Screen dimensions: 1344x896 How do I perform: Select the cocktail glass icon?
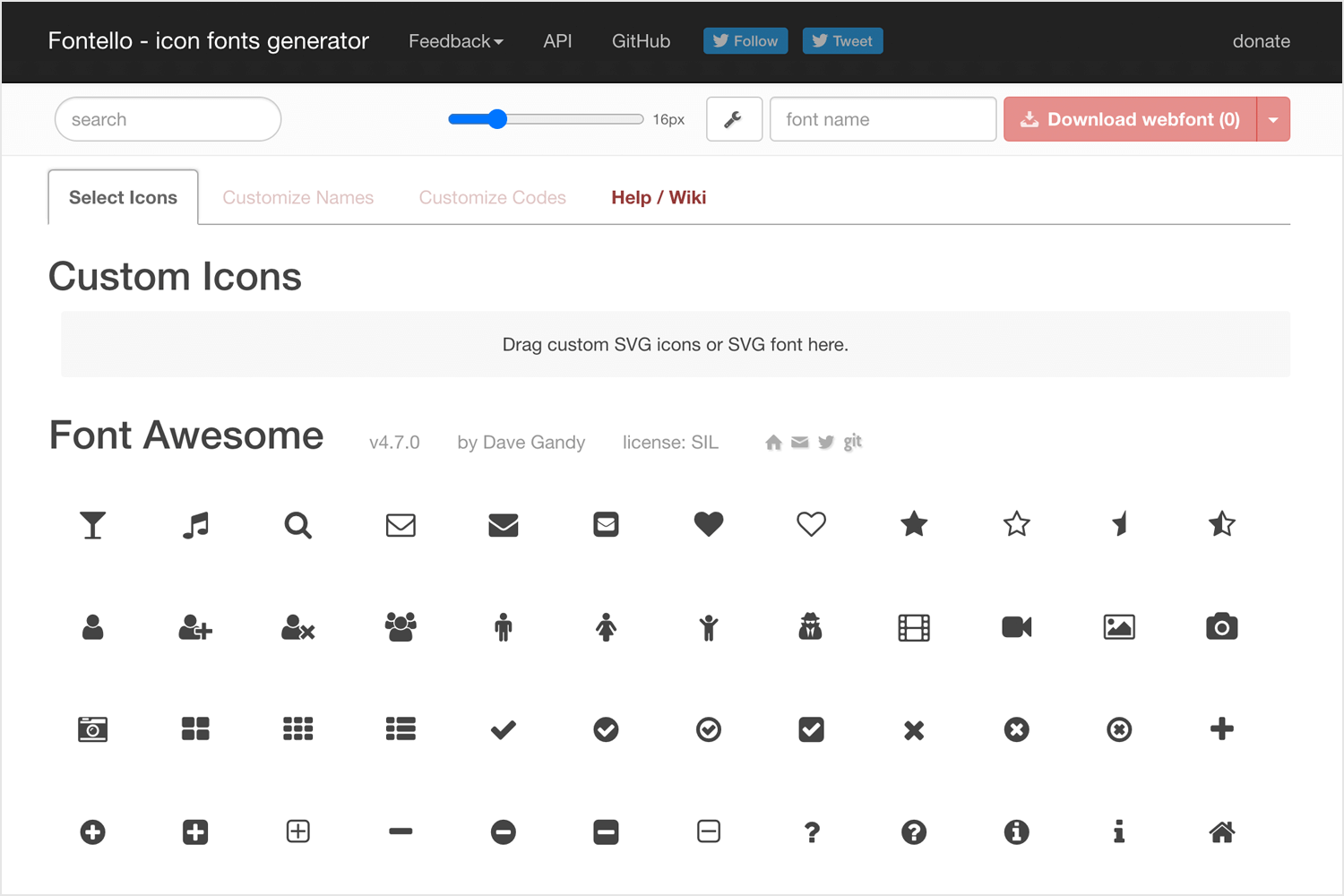coord(93,525)
